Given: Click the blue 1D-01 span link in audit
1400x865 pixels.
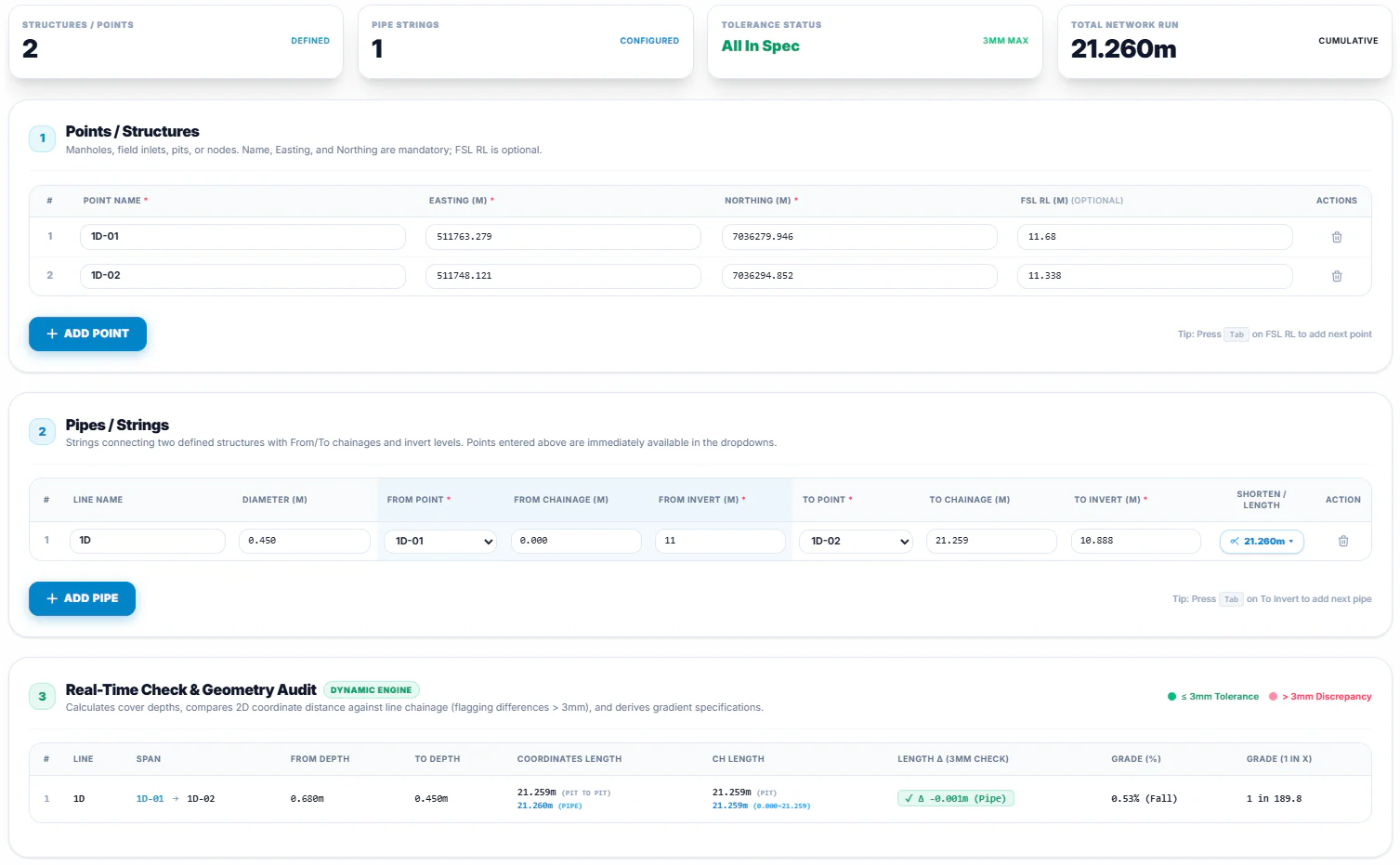Looking at the screenshot, I should (x=150, y=799).
